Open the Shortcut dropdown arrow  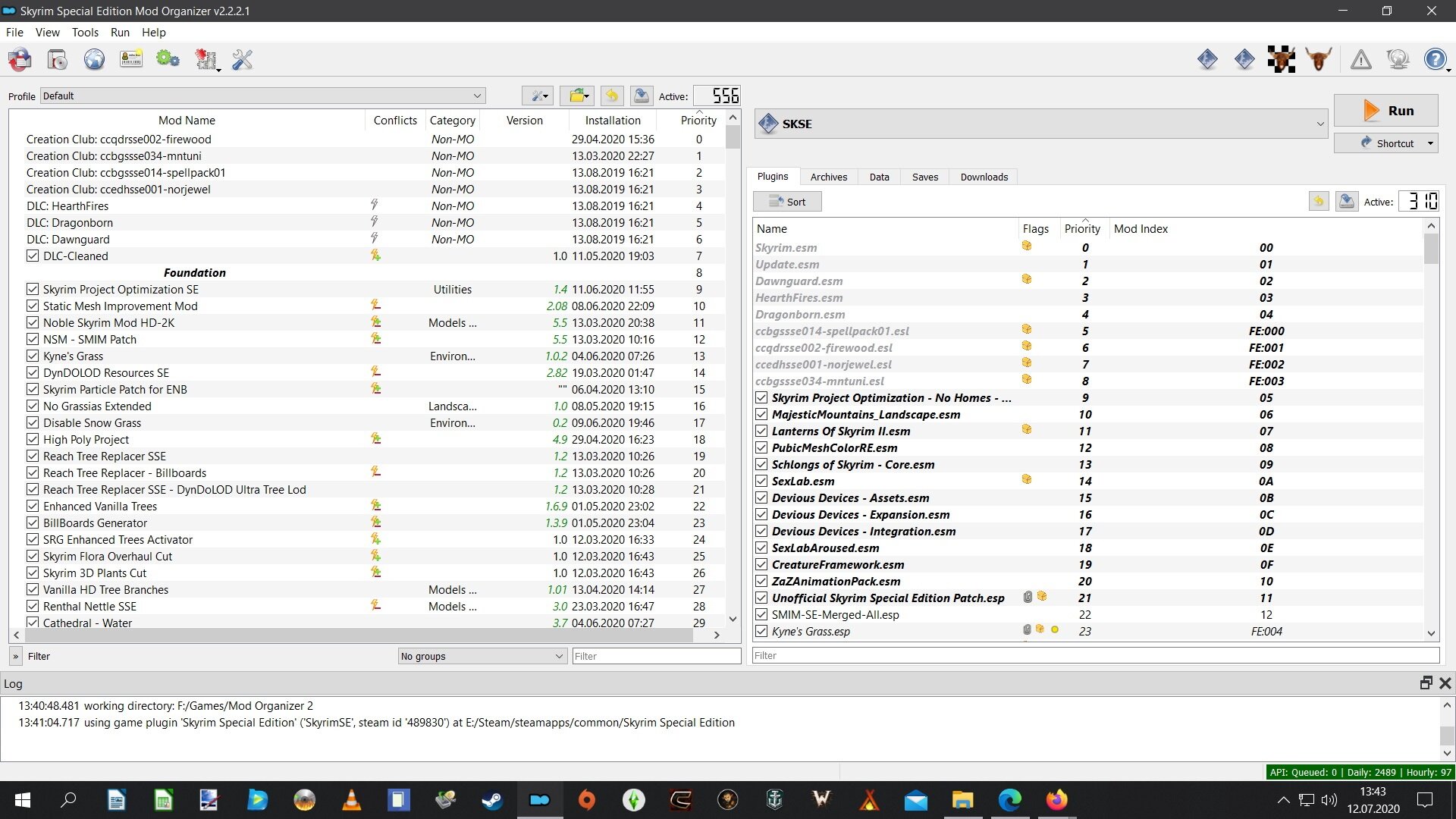[1430, 143]
